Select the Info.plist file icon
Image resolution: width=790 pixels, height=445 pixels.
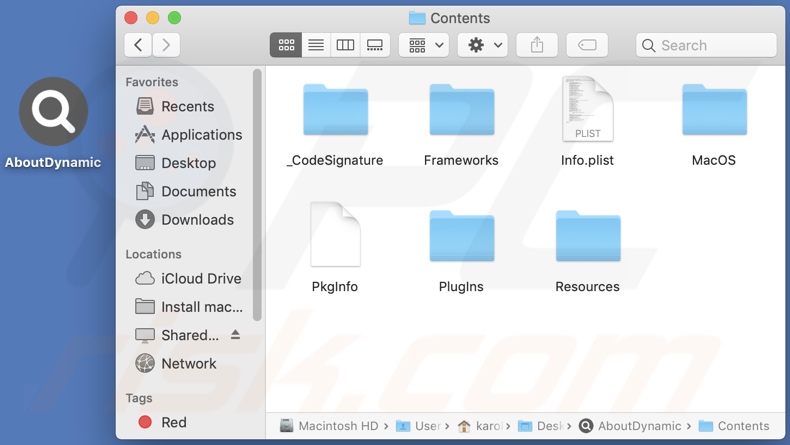tap(587, 108)
